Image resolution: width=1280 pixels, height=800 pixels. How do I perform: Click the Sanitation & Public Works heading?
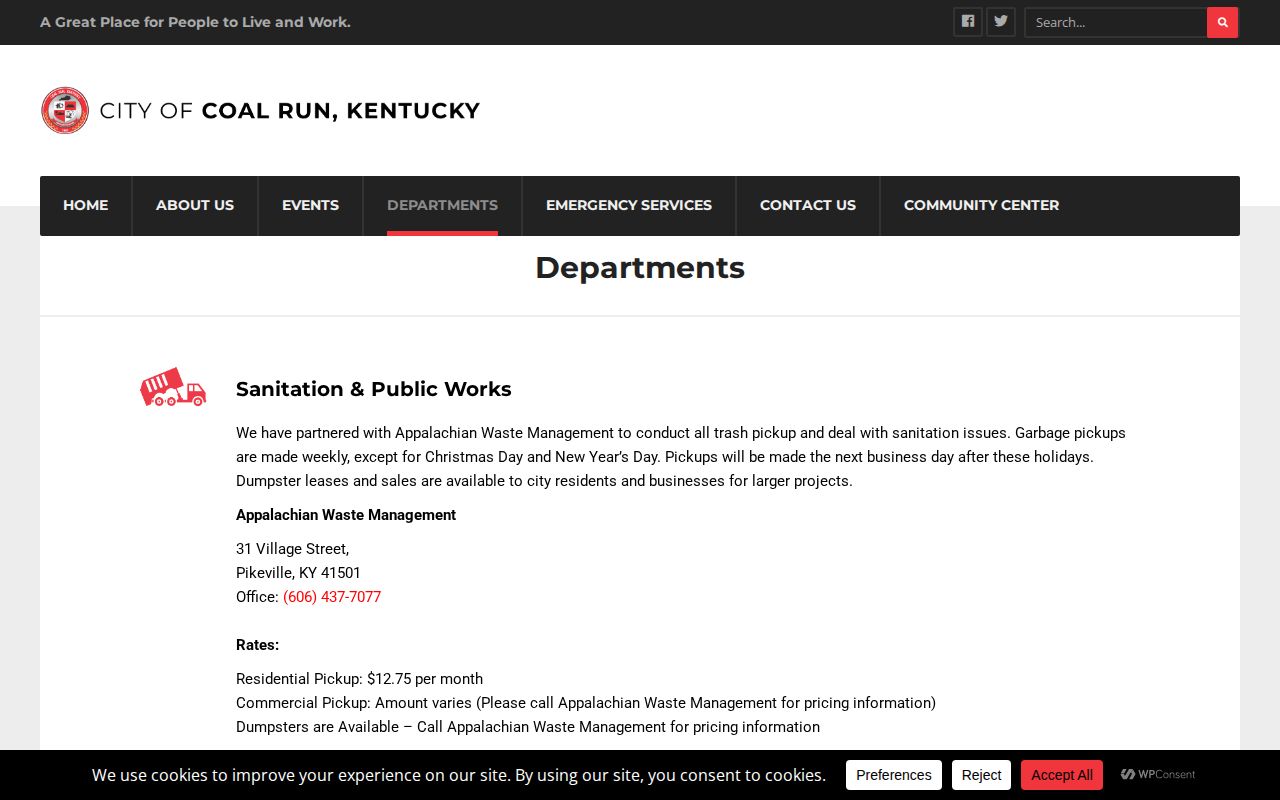coord(374,389)
